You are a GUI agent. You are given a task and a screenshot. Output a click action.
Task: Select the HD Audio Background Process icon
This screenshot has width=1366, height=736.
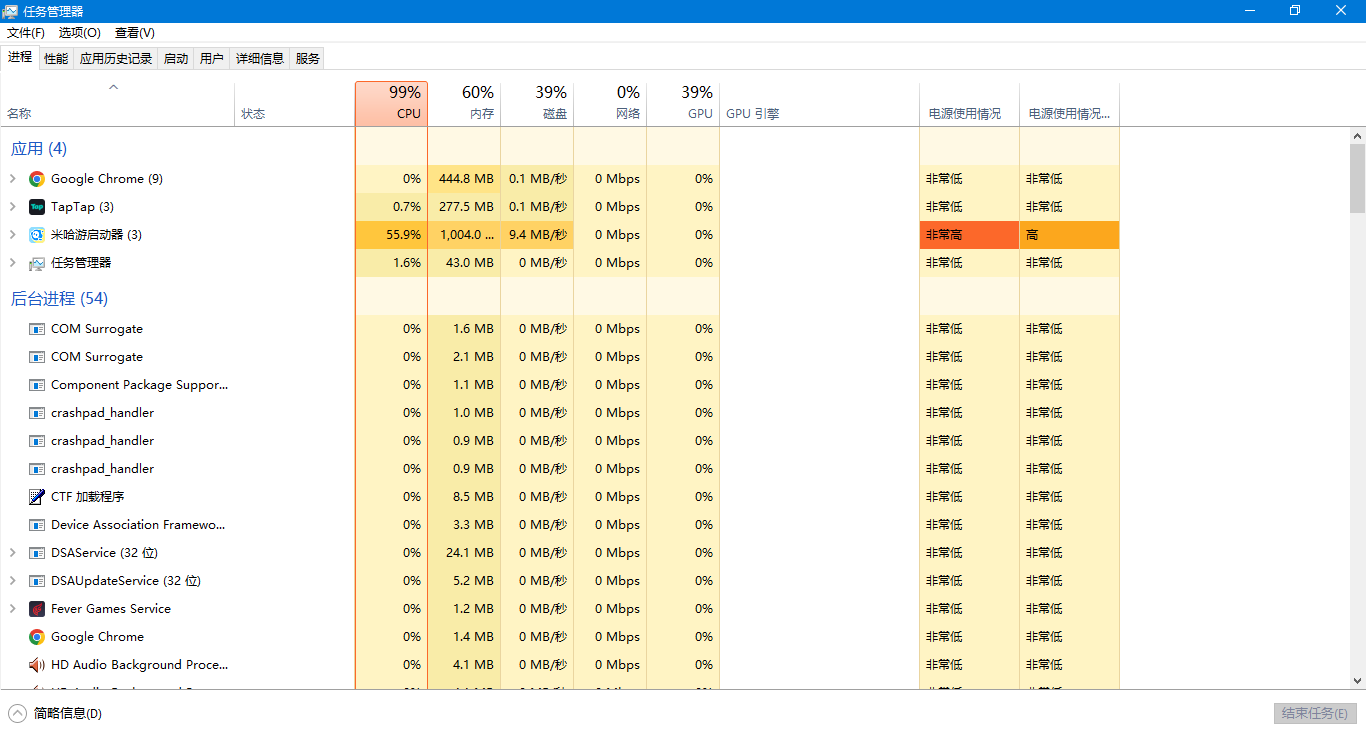pyautogui.click(x=37, y=665)
